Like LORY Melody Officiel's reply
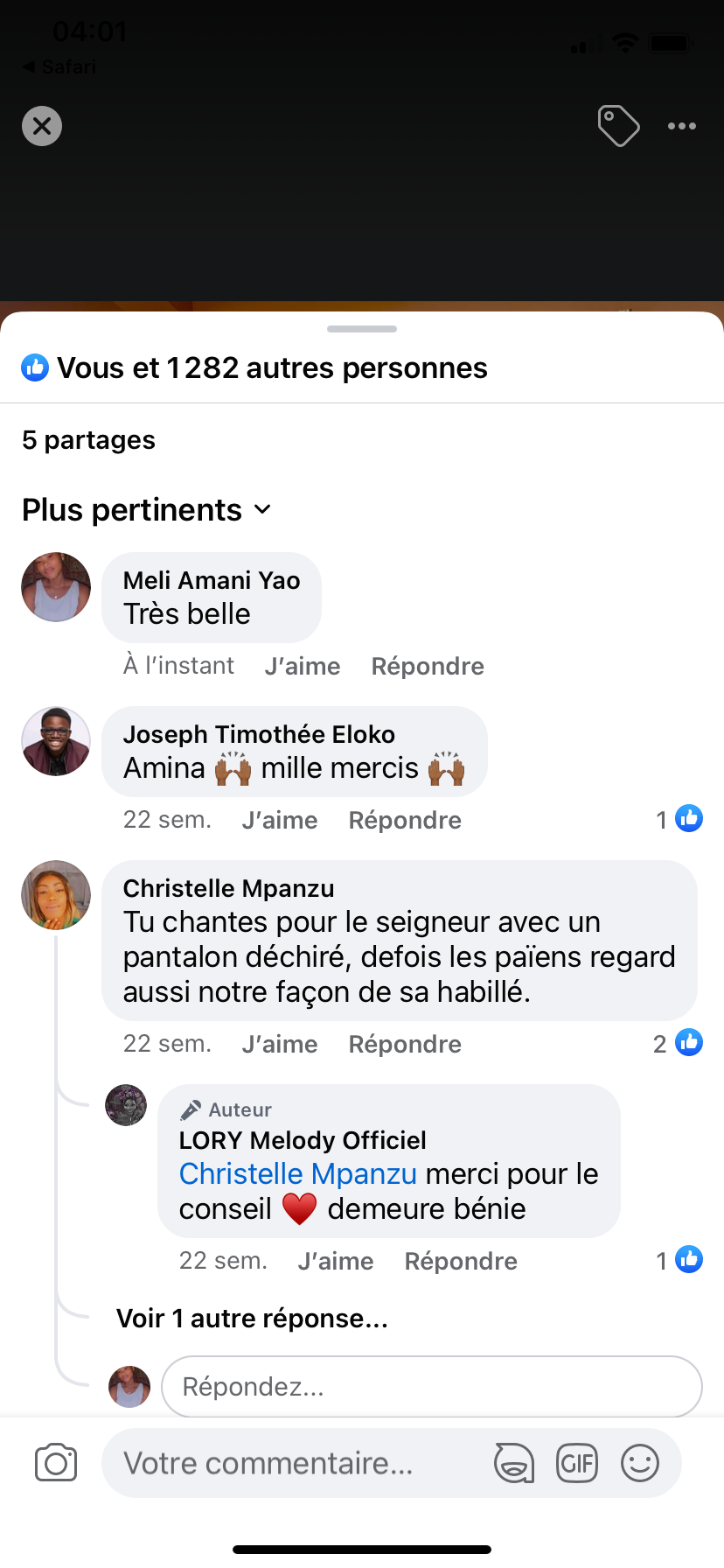 pos(336,1262)
